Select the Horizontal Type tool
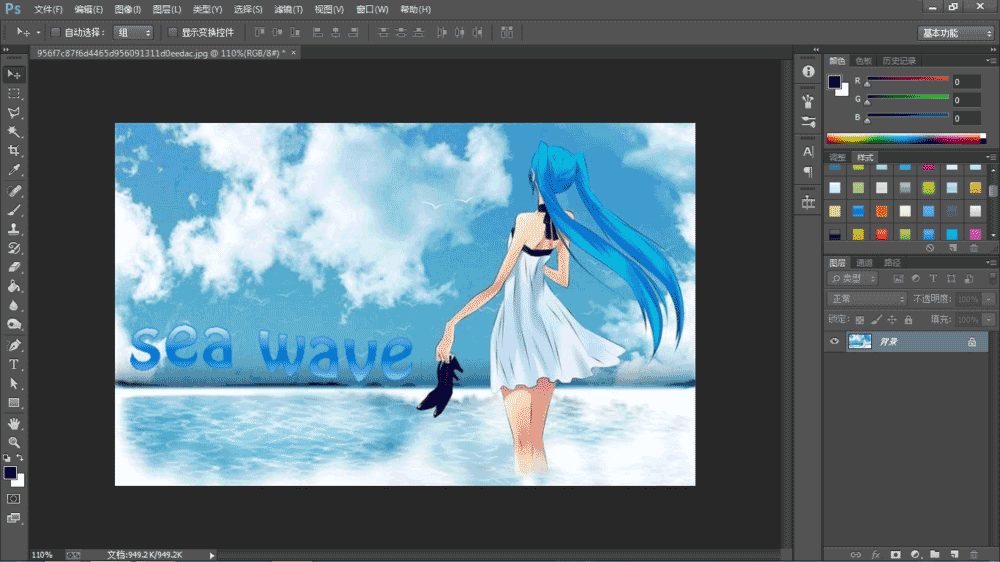This screenshot has width=1000, height=562. (x=14, y=364)
